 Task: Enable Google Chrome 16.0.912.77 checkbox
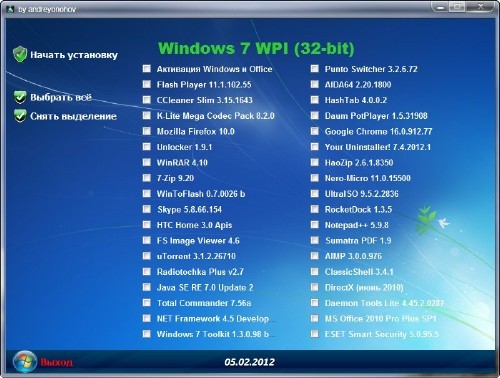[315, 131]
